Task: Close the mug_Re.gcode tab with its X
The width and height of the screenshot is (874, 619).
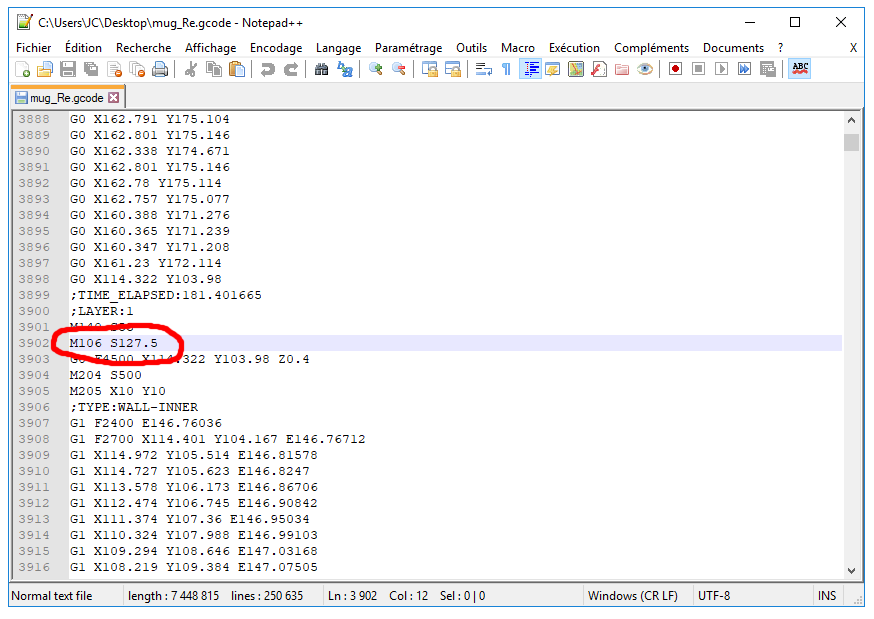Action: [x=114, y=98]
